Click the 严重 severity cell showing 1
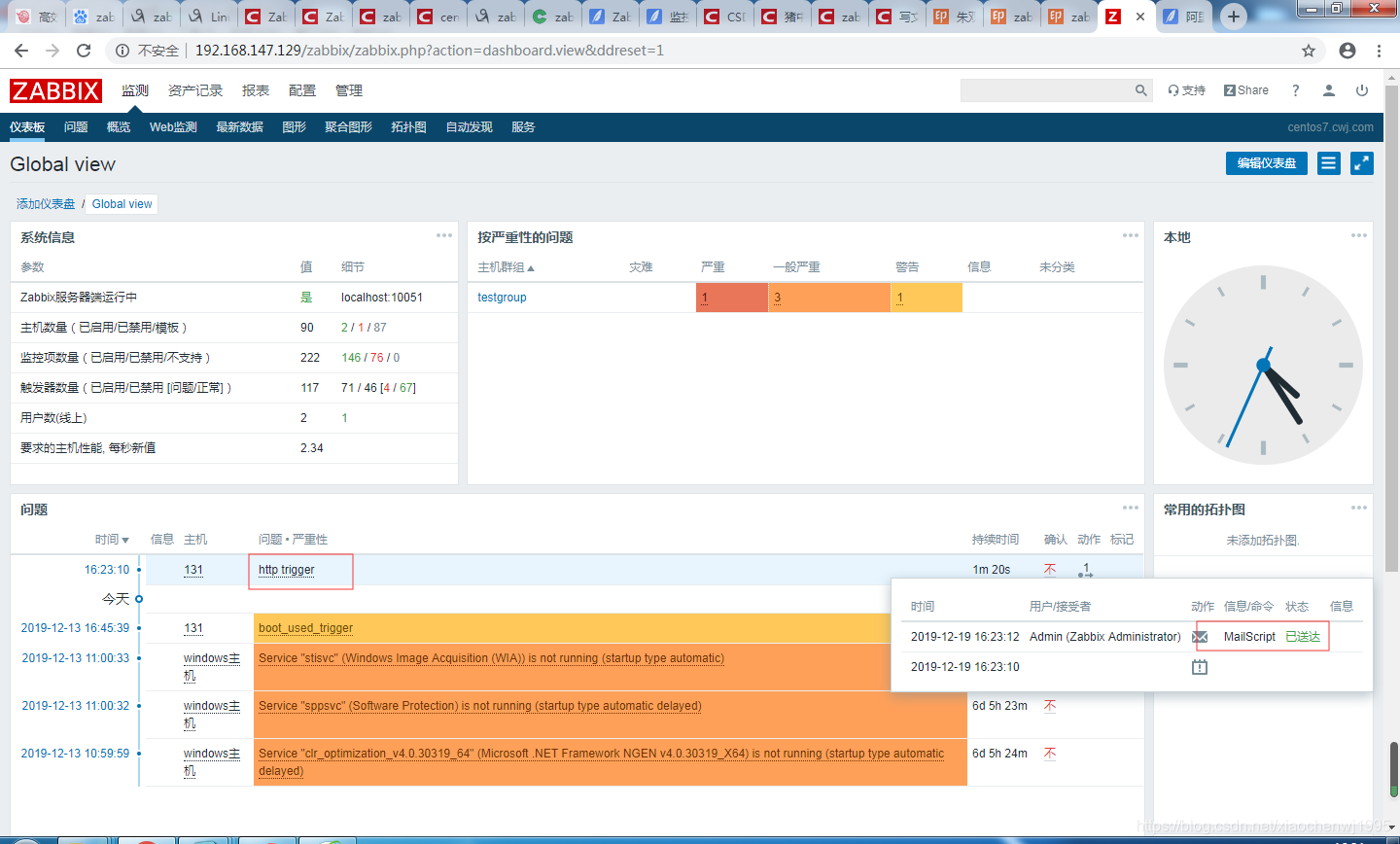 pos(732,298)
